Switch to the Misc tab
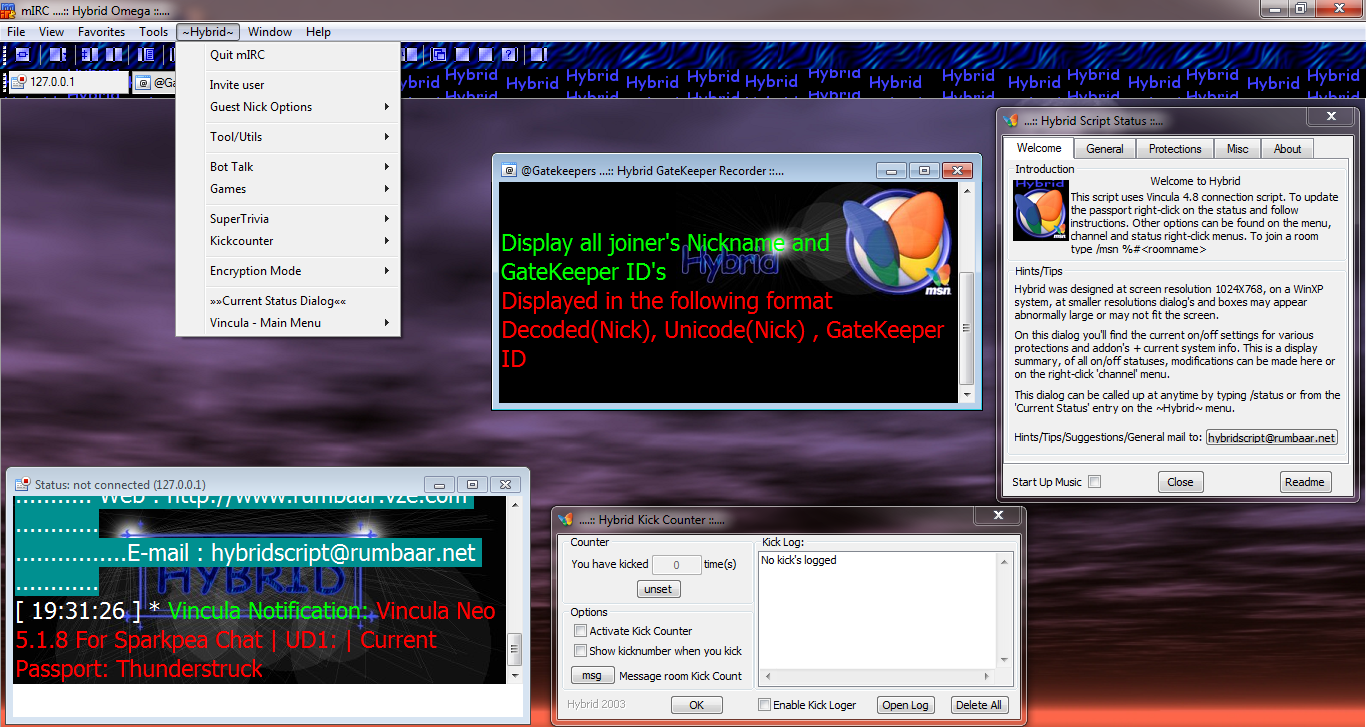Screen dimensions: 1366x727 click(1237, 149)
